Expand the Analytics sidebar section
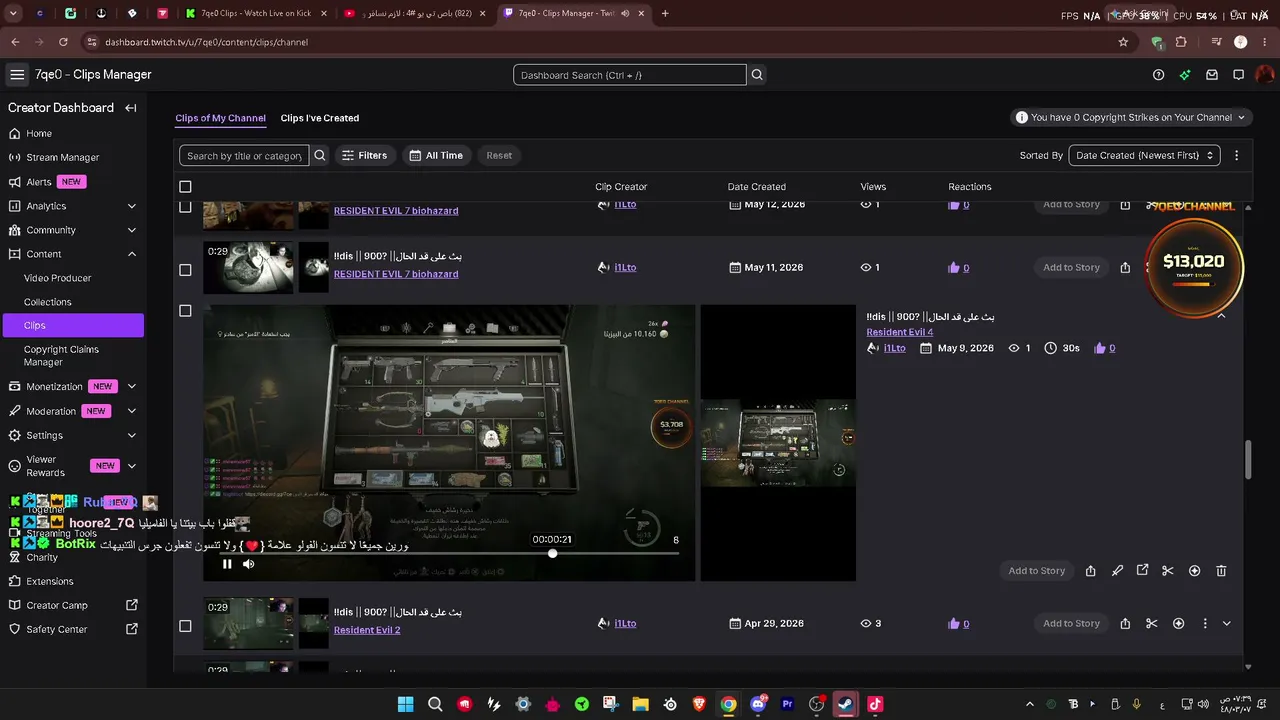The height and width of the screenshot is (720, 1280). (x=132, y=206)
